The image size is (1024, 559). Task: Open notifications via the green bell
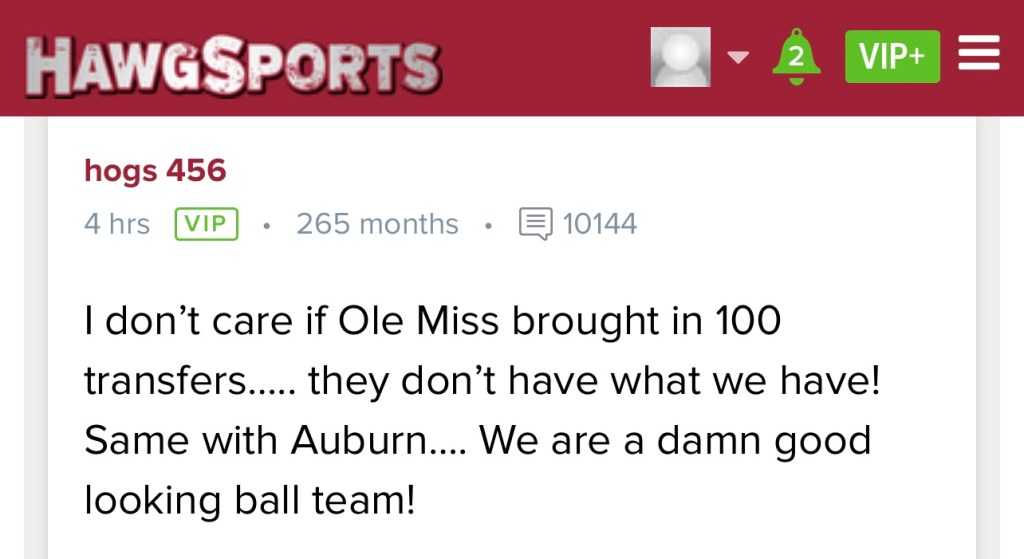click(796, 56)
